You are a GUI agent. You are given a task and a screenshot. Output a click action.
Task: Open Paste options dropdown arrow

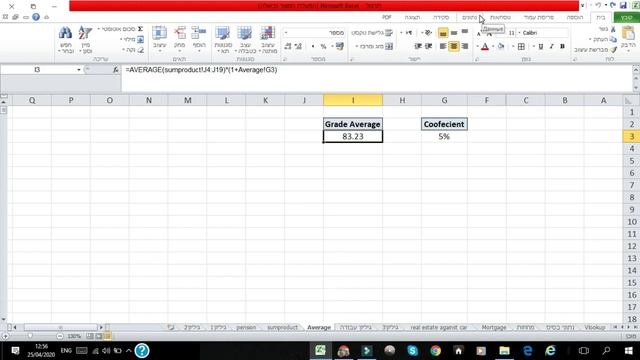point(629,50)
